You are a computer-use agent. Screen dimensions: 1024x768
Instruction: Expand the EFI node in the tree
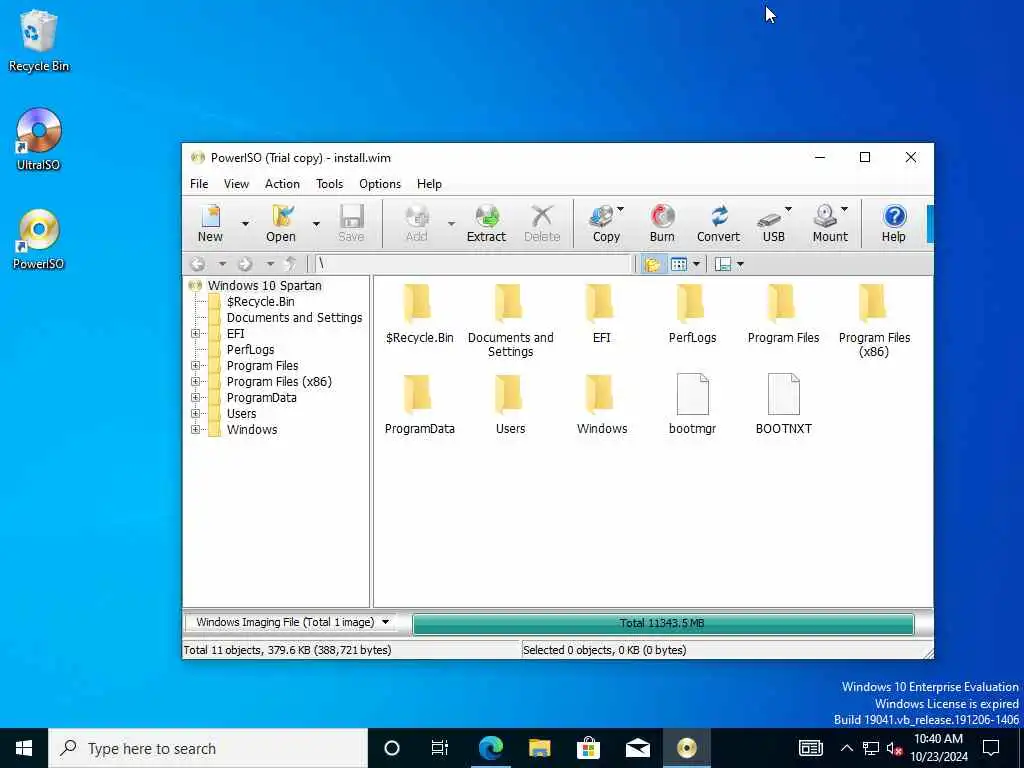[195, 334]
